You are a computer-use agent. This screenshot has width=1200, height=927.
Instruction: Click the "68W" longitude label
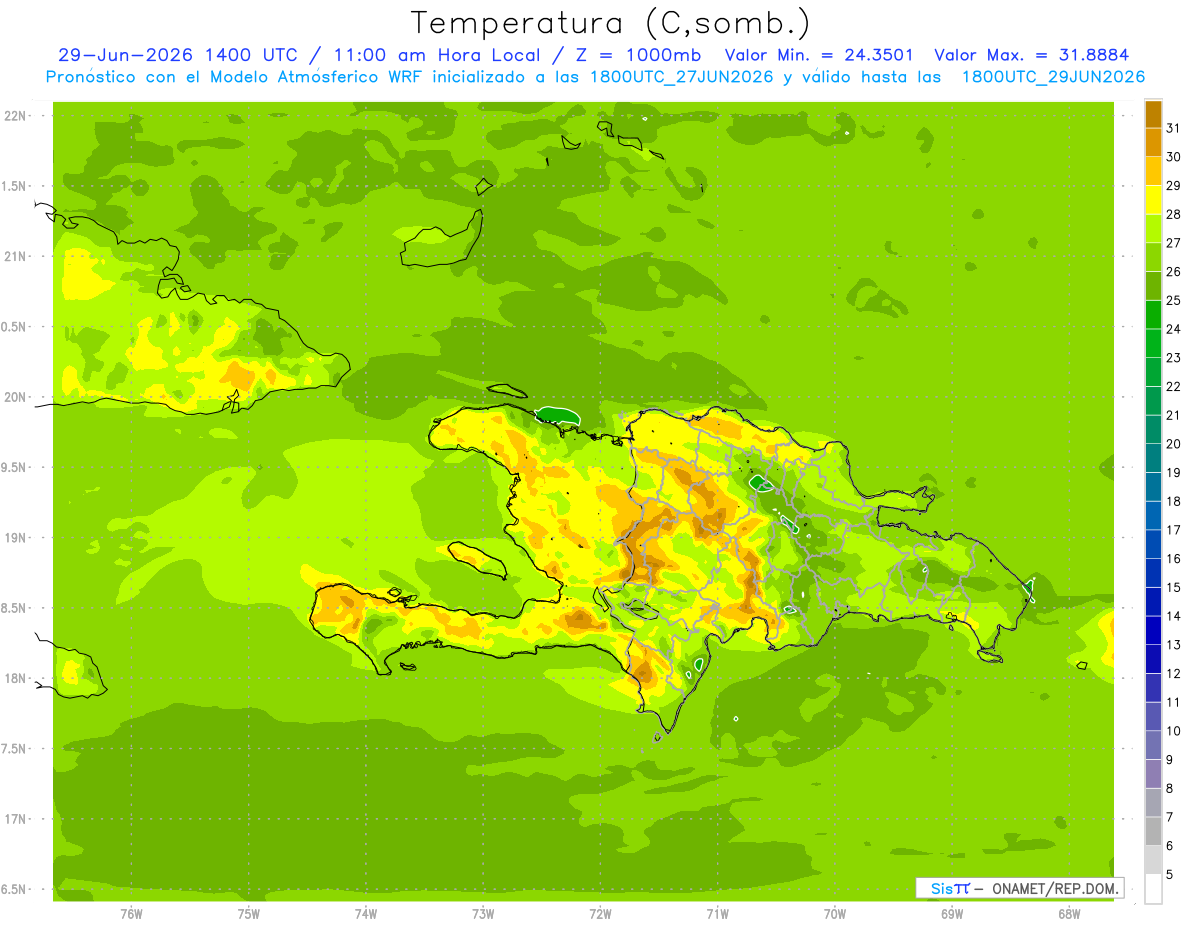(1069, 913)
